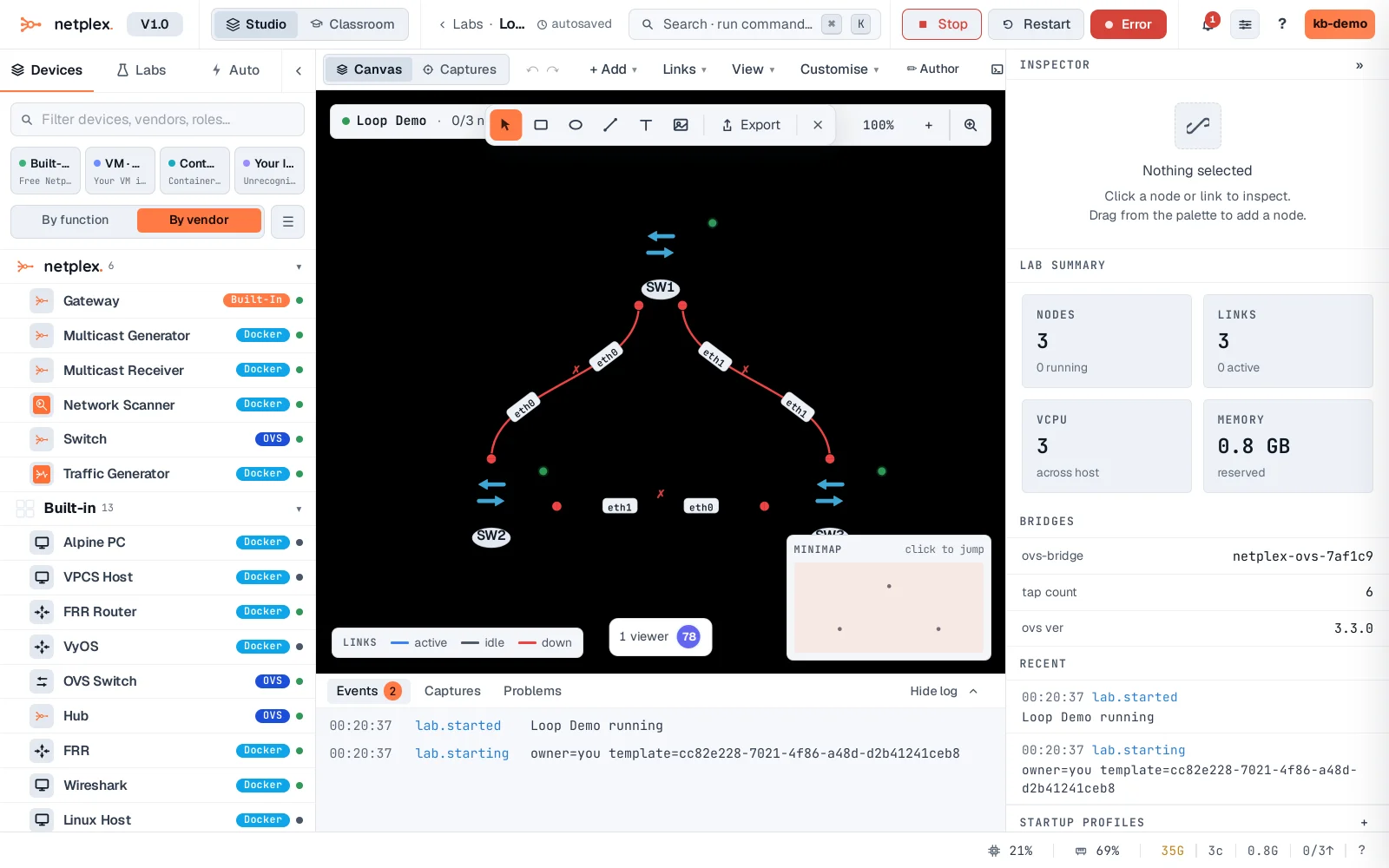Viewport: 1389px width, 868px height.
Task: Open the notifications bell
Action: coord(1208,24)
